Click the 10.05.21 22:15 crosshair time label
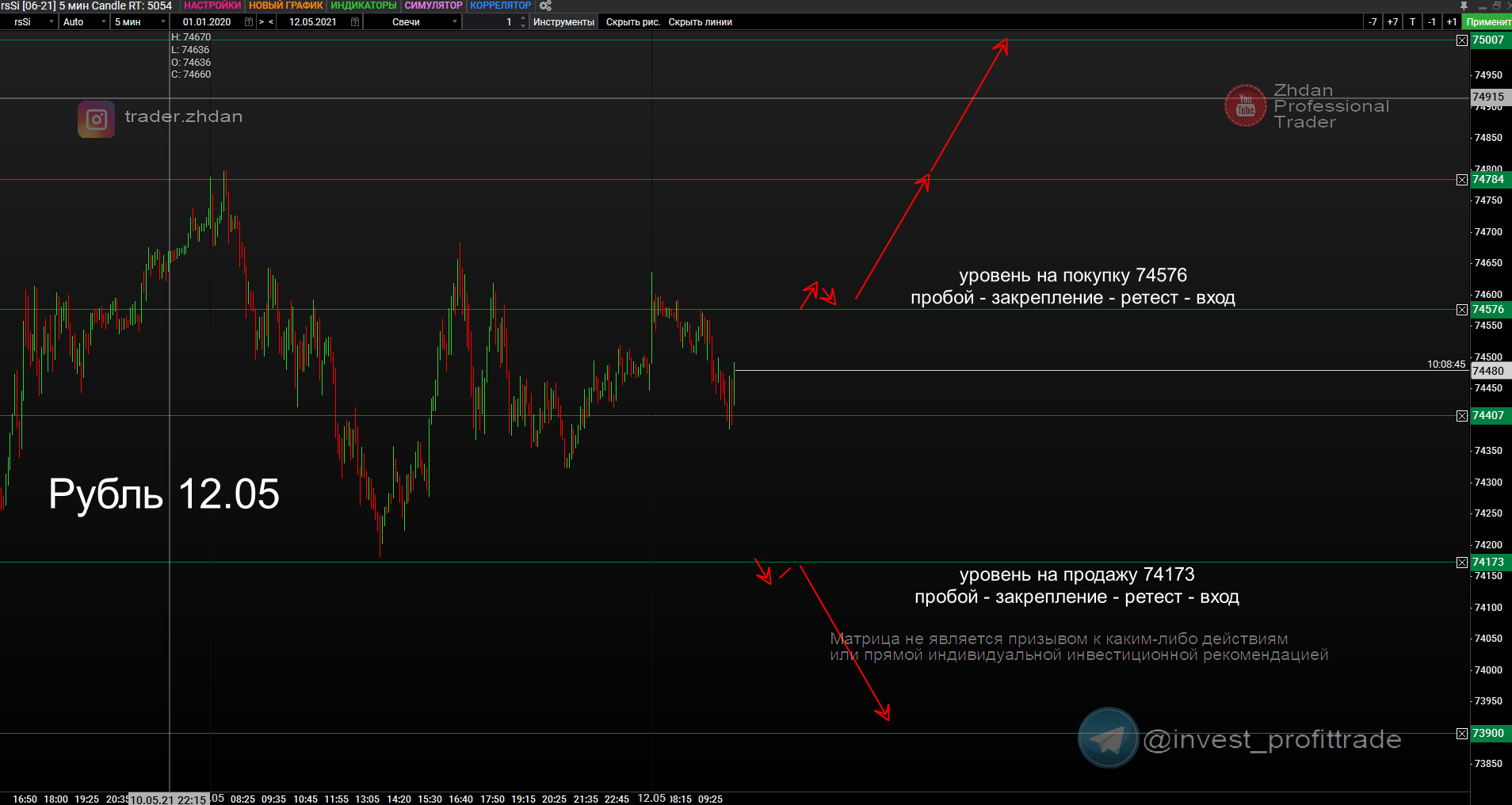The height and width of the screenshot is (805, 1512). tap(169, 799)
